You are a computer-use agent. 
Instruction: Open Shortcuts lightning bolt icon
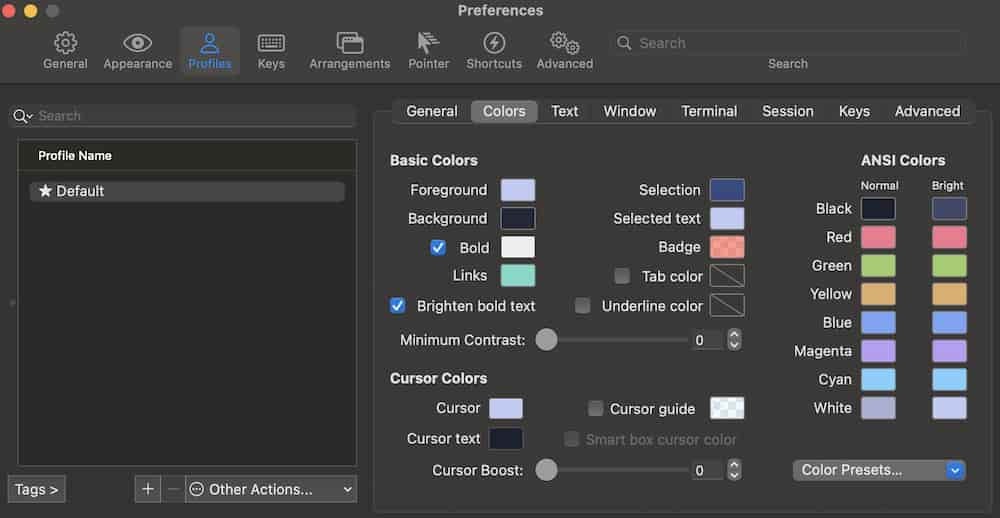[494, 43]
